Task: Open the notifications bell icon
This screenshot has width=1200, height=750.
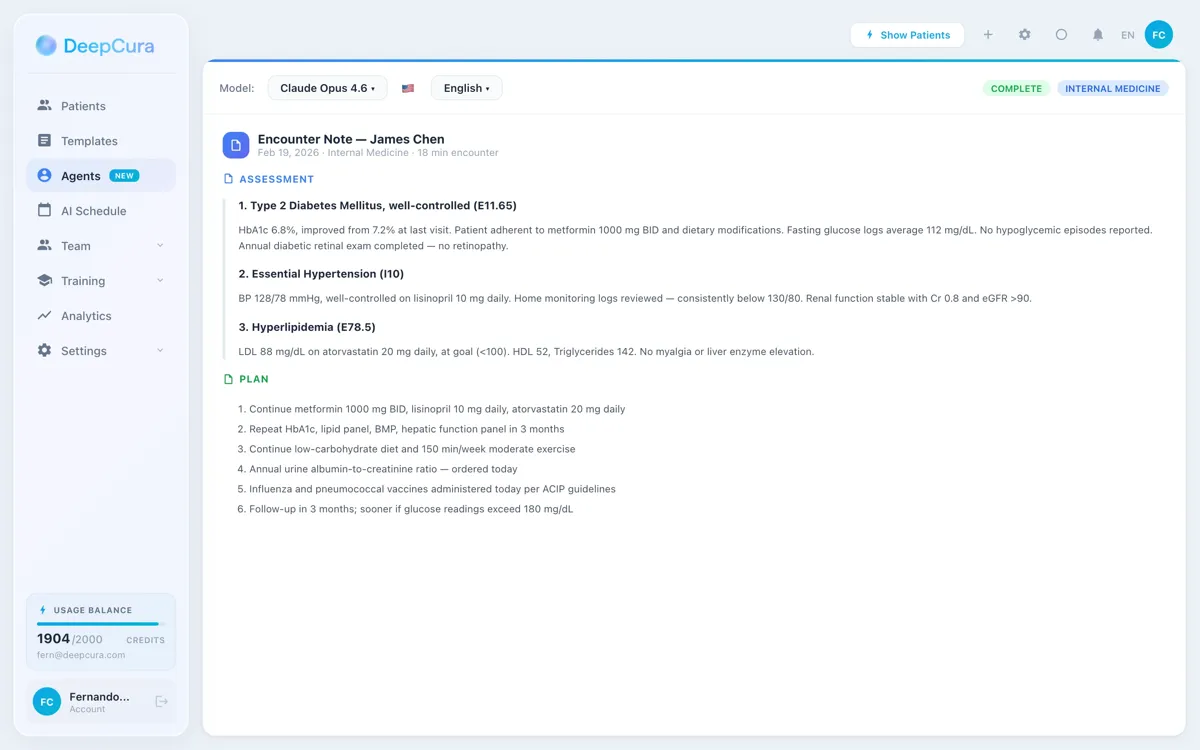Action: click(x=1097, y=34)
